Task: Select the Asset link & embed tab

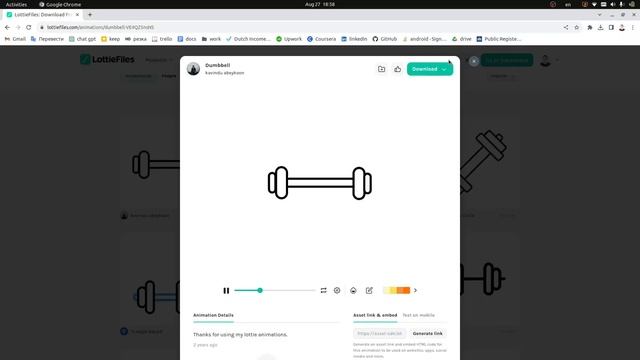Action: point(375,315)
